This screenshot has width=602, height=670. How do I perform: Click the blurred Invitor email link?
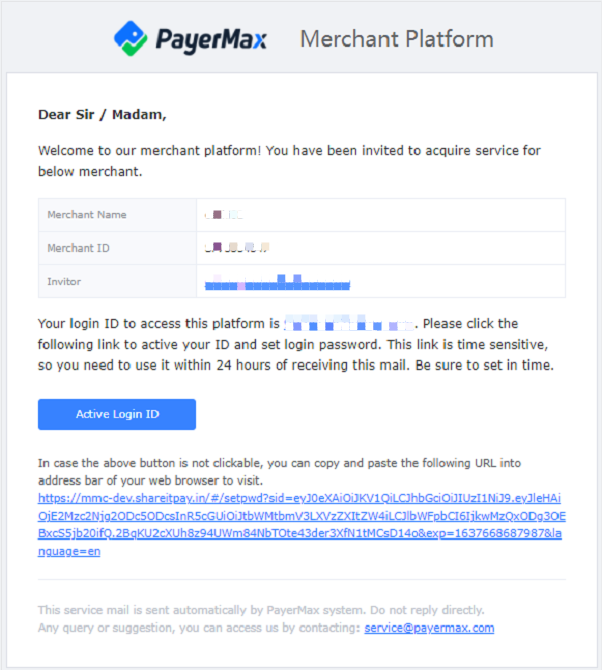[x=277, y=282]
